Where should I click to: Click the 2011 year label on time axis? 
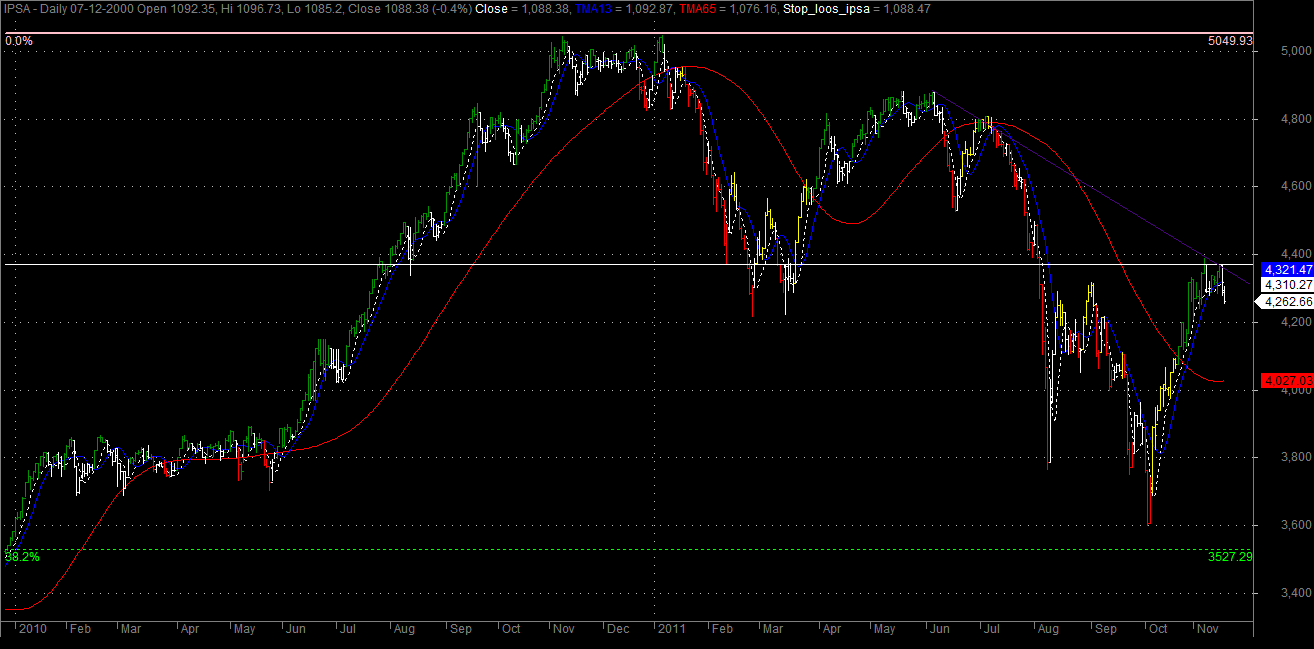coord(672,629)
